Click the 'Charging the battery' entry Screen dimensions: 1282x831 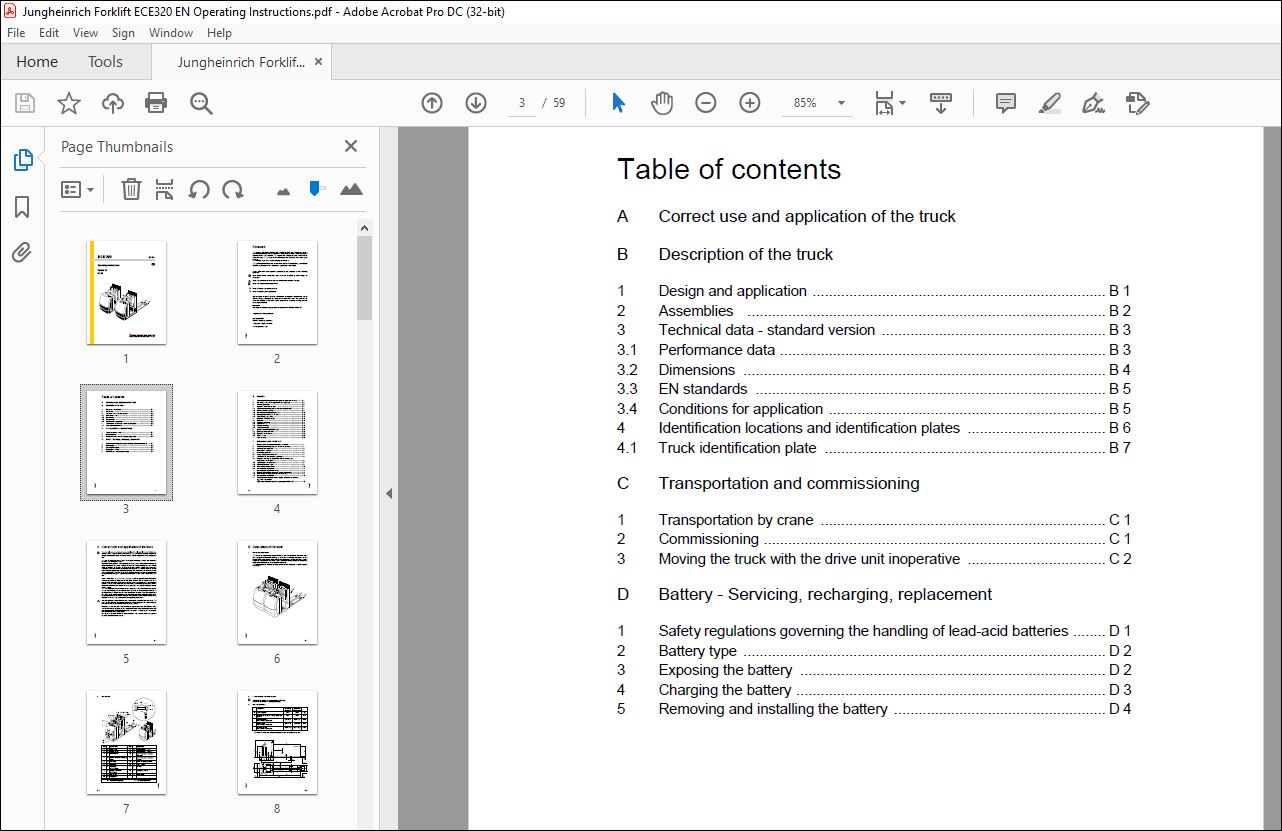(874, 690)
